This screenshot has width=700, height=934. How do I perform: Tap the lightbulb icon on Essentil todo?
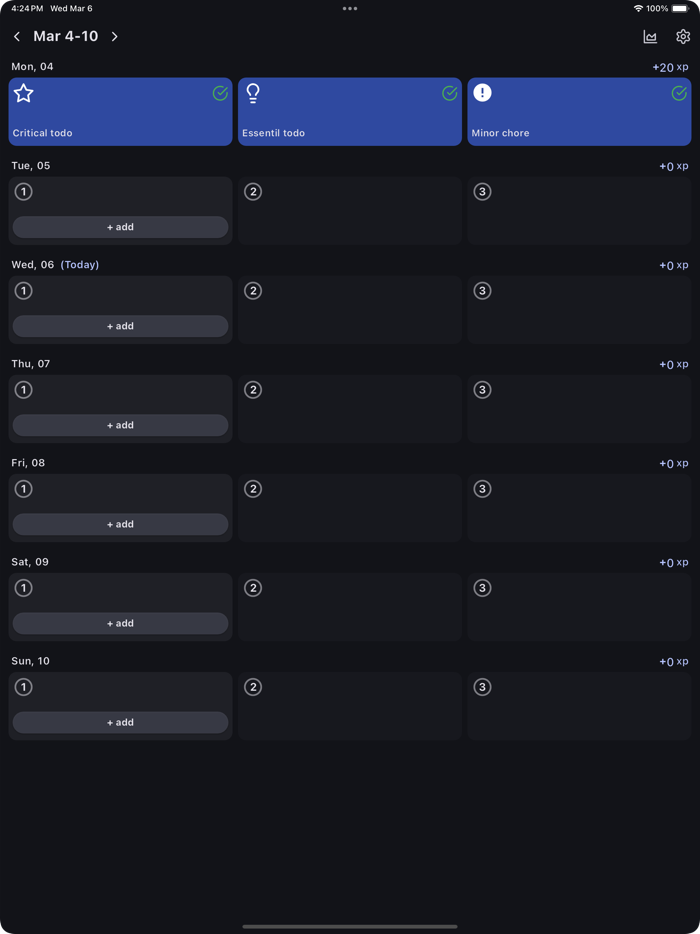tap(252, 93)
